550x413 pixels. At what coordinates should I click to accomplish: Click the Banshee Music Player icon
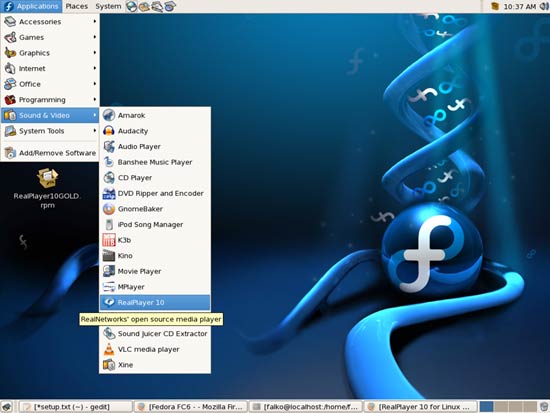[109, 162]
